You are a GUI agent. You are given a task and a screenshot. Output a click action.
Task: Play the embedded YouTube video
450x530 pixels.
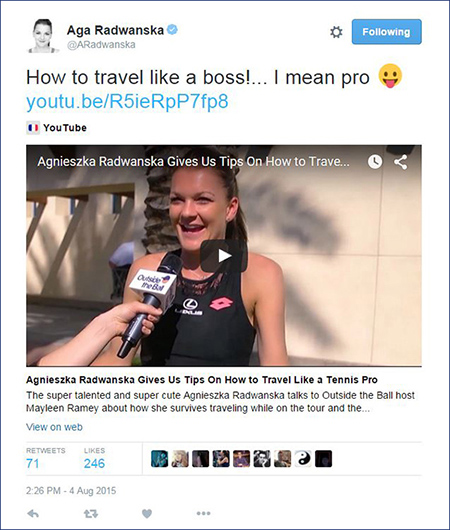[223, 256]
